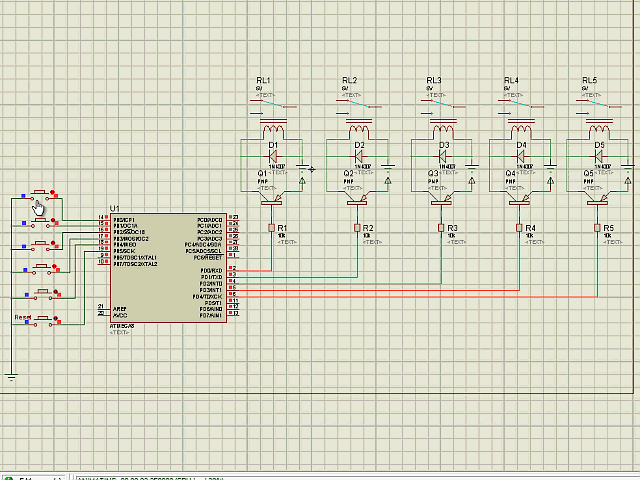The height and width of the screenshot is (480, 640).
Task: Select the Q1 PNP transistor
Action: pyautogui.click(x=273, y=199)
